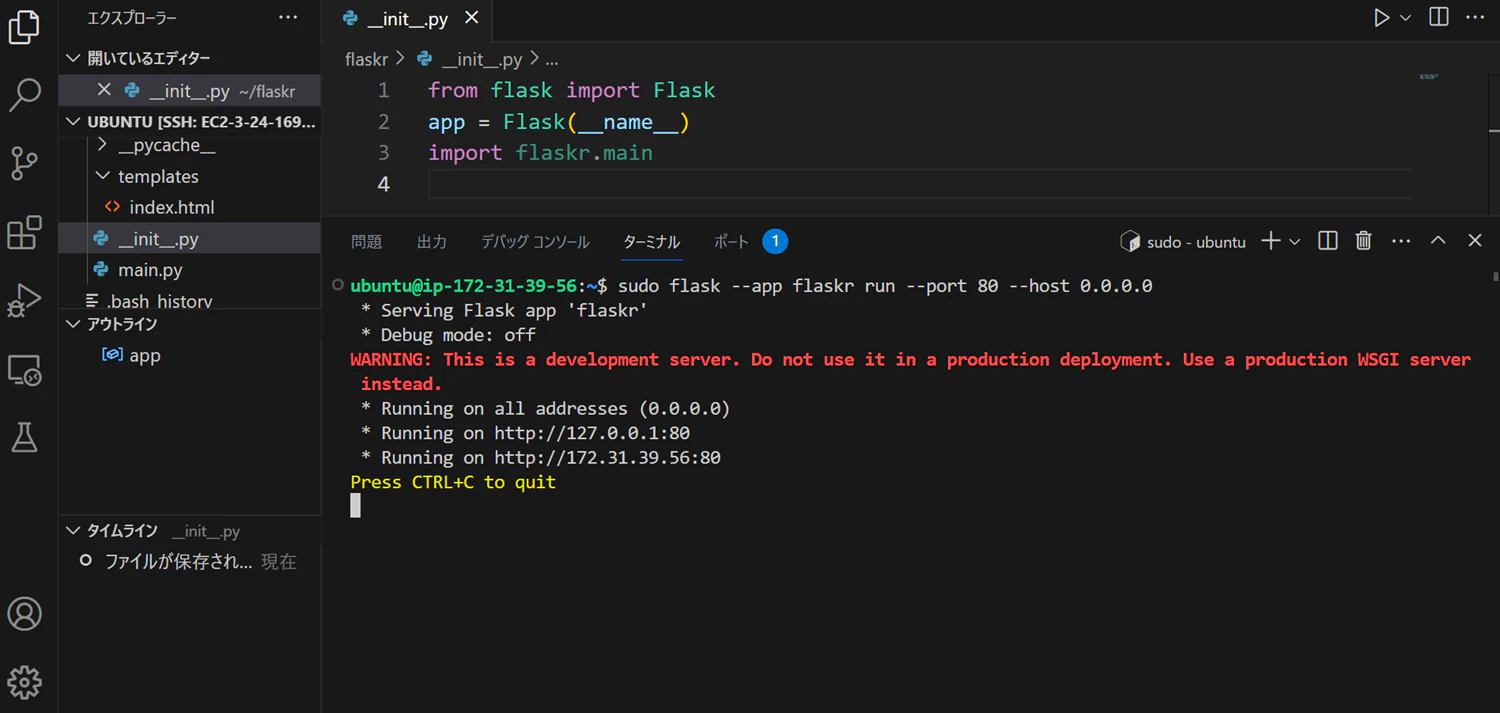Open run button dropdown arrow
Viewport: 1500px width, 713px height.
coord(1405,18)
